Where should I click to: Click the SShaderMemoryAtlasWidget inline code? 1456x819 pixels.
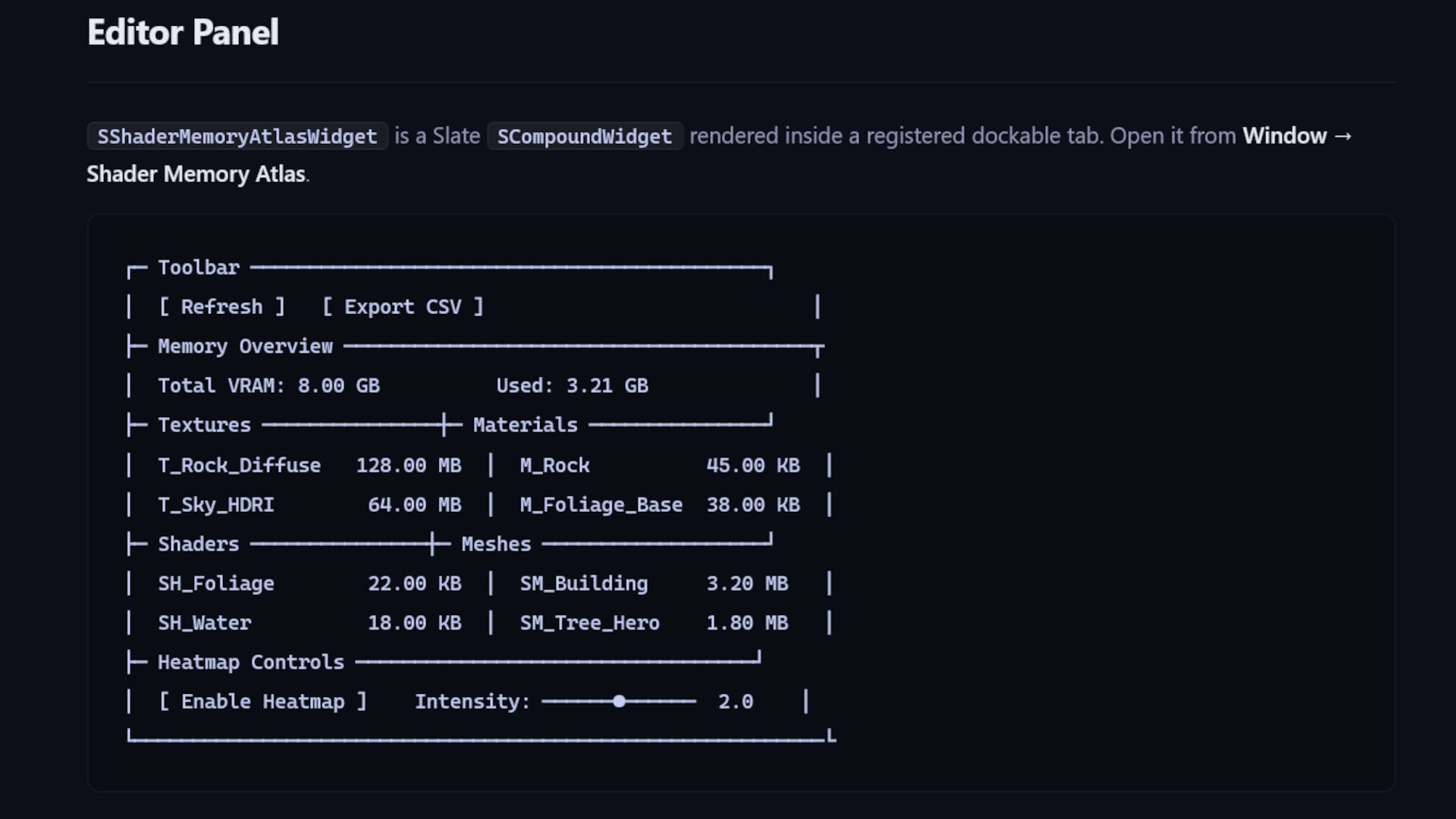[237, 136]
